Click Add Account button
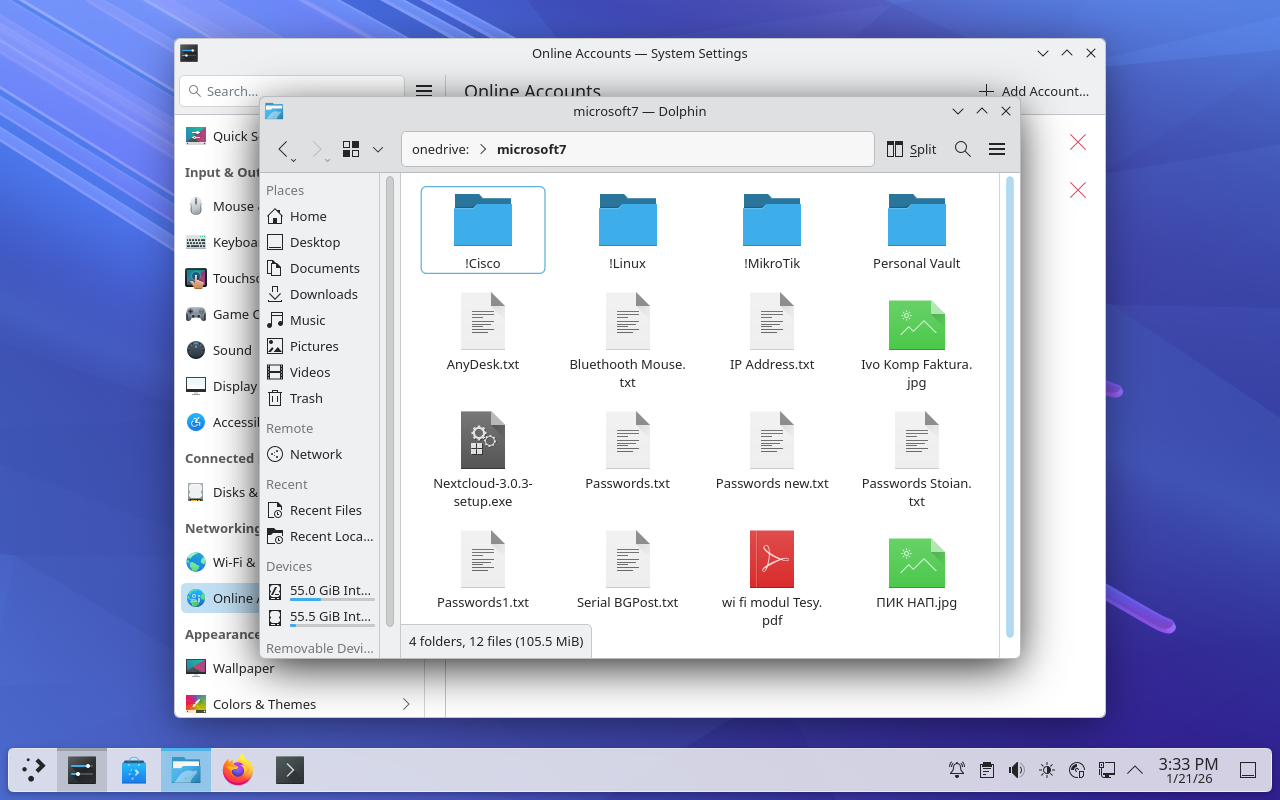This screenshot has height=800, width=1280. [1034, 91]
